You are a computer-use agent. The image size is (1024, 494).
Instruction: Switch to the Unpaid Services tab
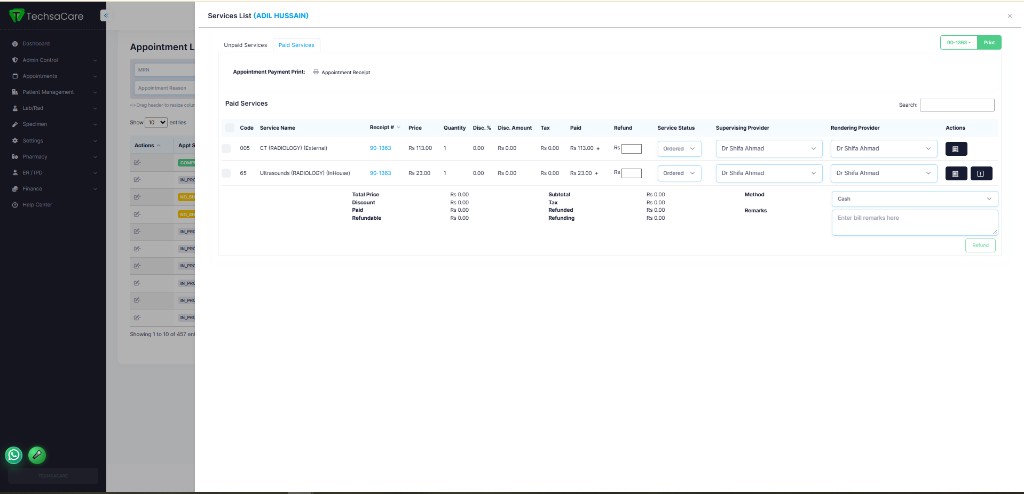pyautogui.click(x=245, y=45)
